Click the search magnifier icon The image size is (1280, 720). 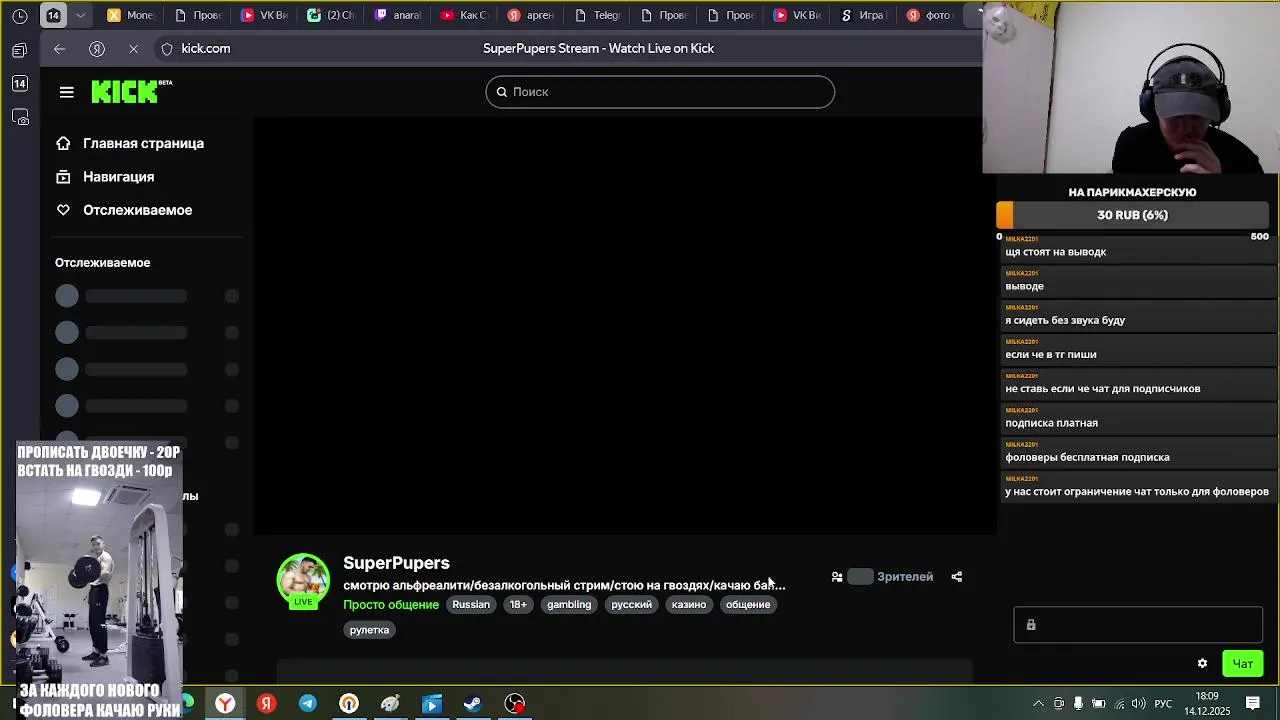502,92
